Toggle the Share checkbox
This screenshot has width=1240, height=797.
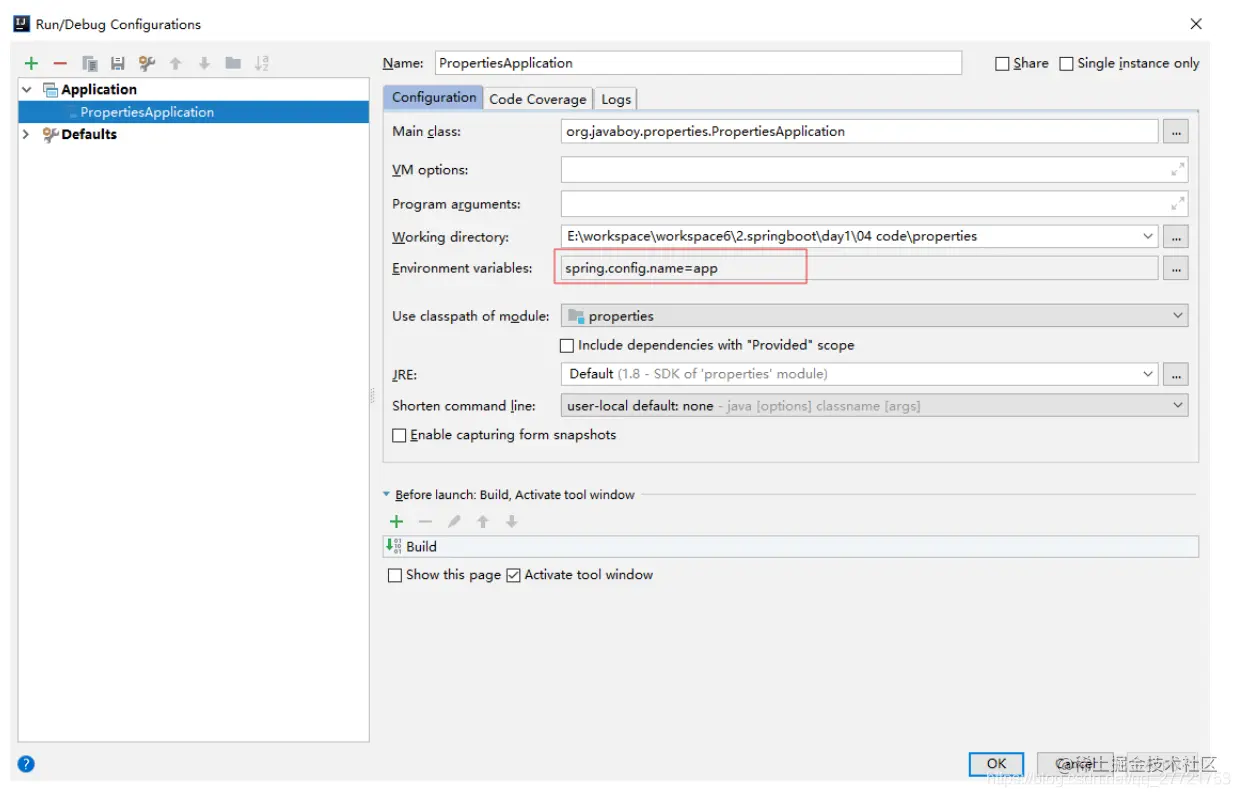(1002, 64)
